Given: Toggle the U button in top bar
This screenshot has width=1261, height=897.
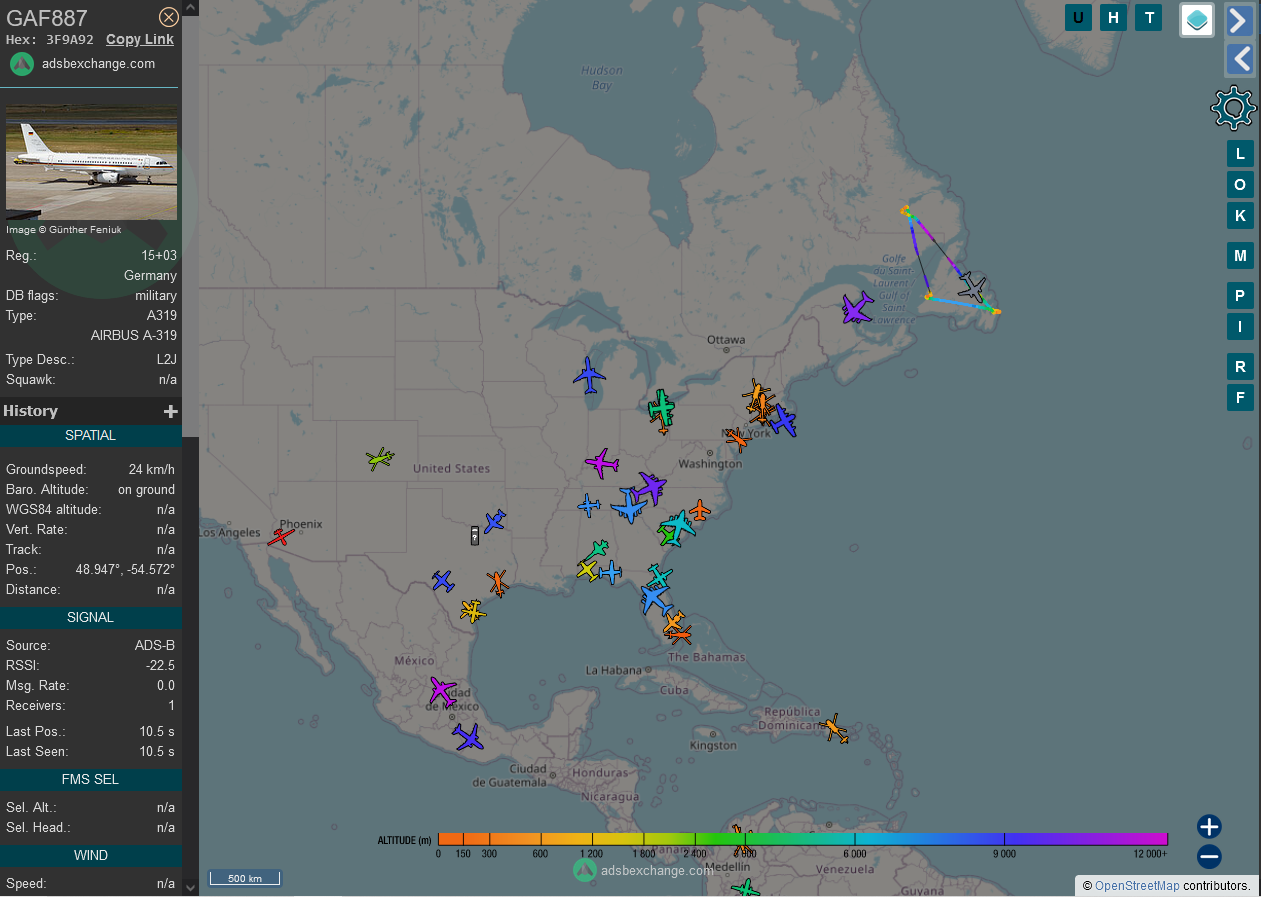Looking at the screenshot, I should pos(1078,17).
